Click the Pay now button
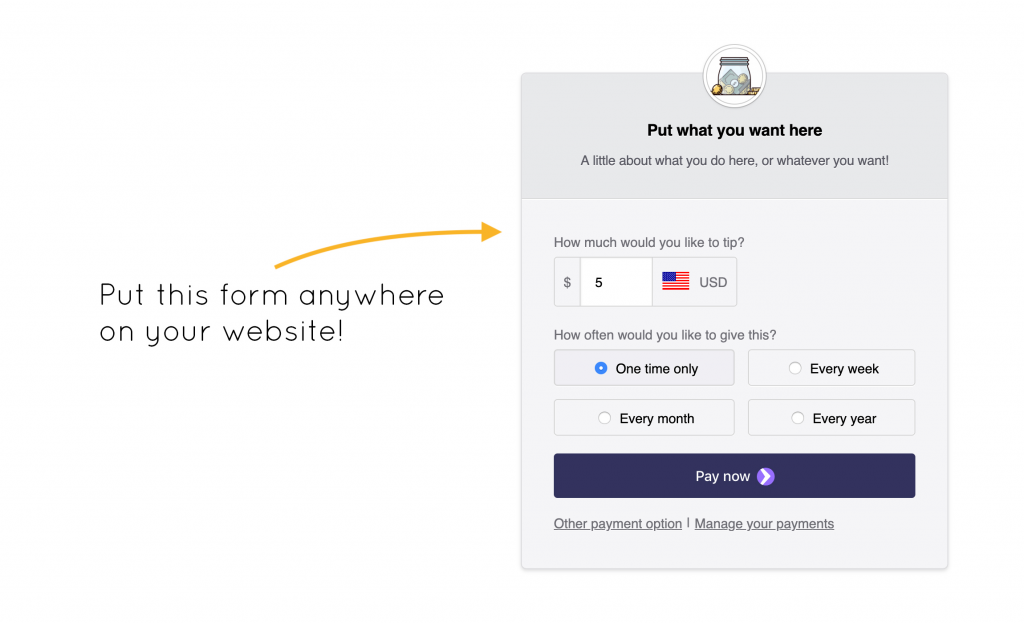The width and height of the screenshot is (1024, 623). click(734, 476)
